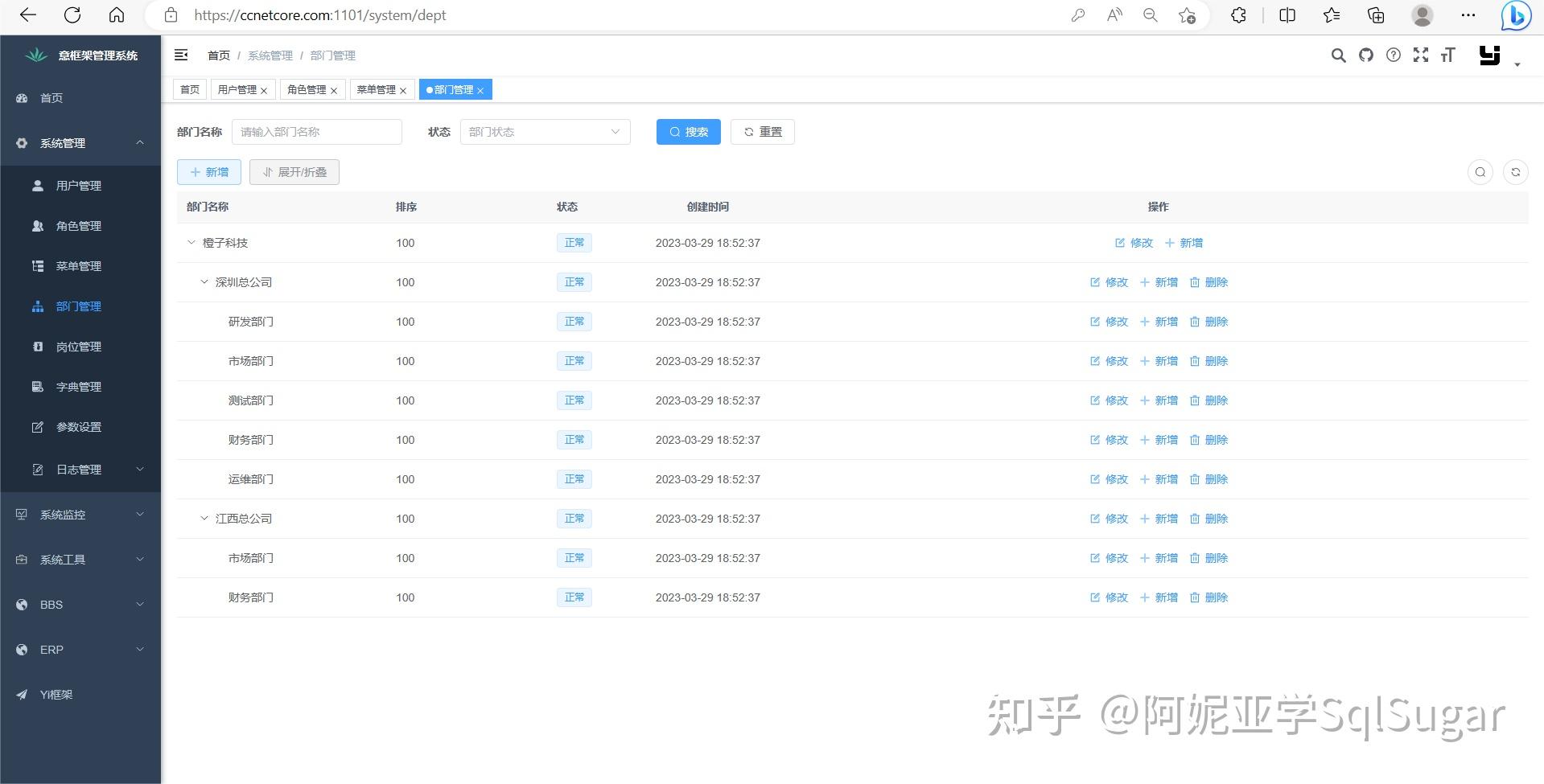
Task: Collapse the sidebar using the hamburger icon
Action: click(x=180, y=55)
